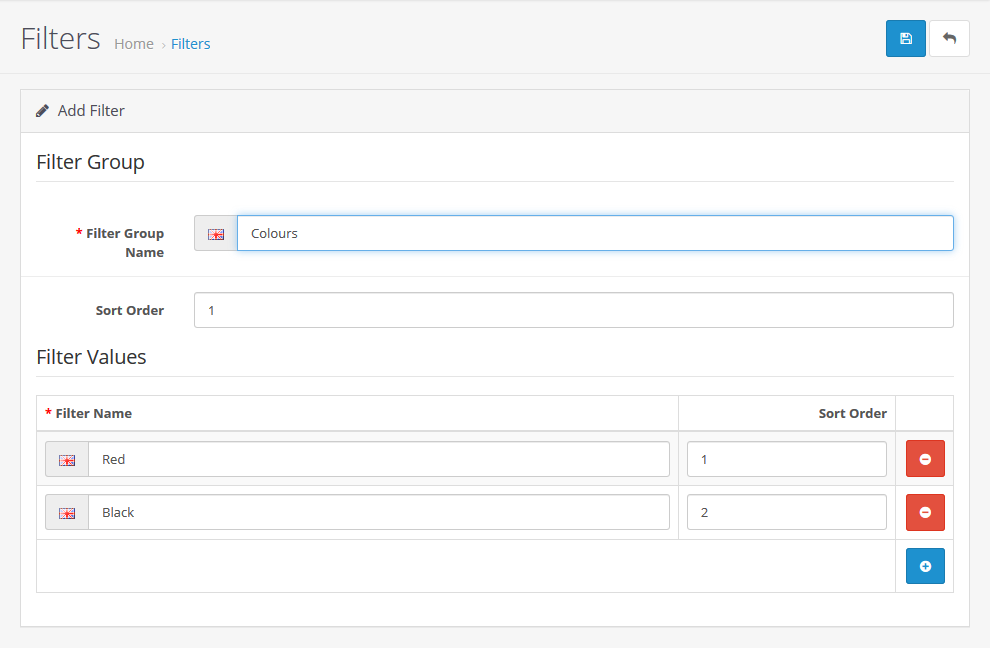Remove the Red filter value row
The width and height of the screenshot is (990, 648).
[x=925, y=459]
